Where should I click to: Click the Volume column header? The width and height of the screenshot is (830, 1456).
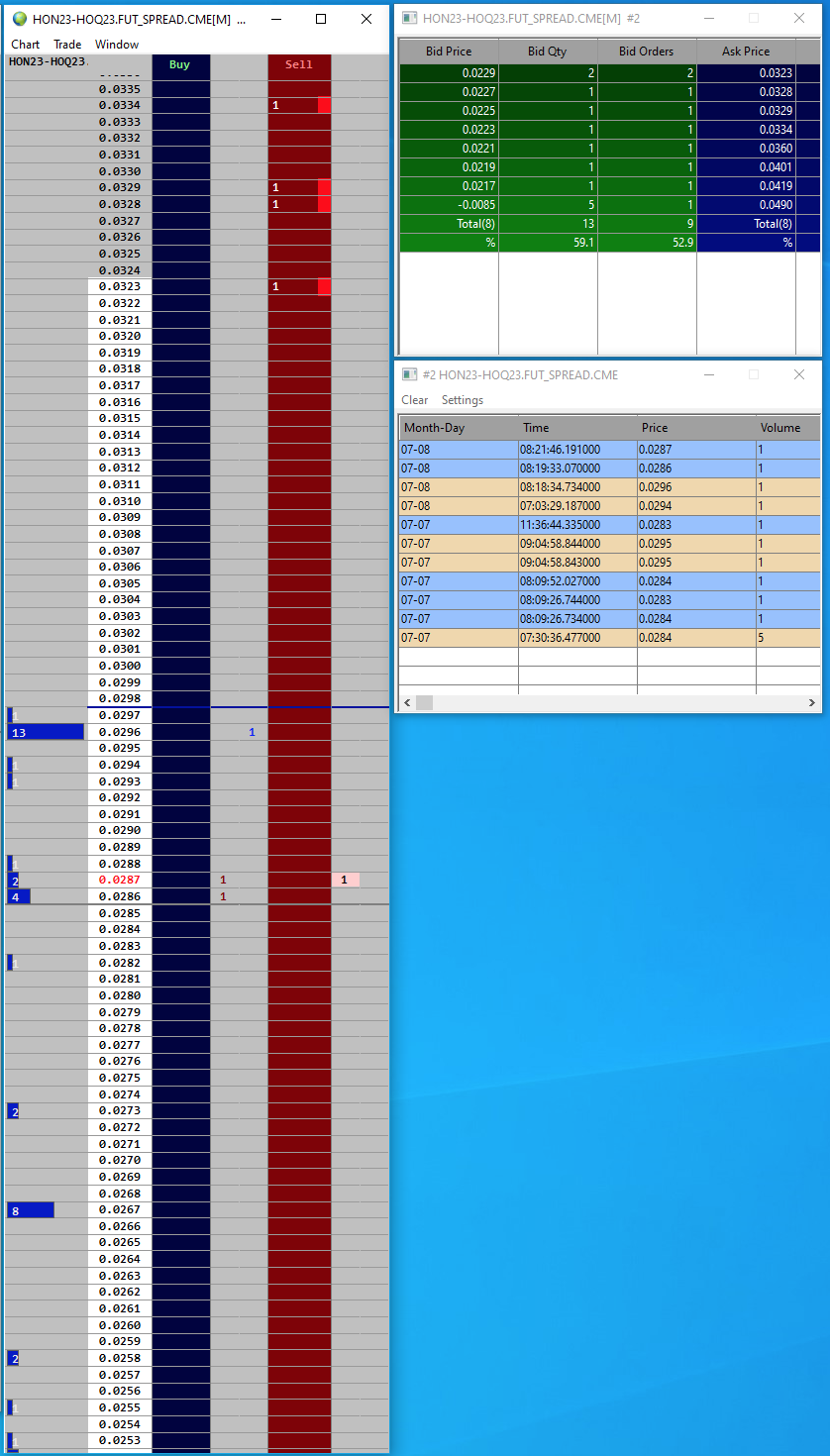tap(788, 428)
